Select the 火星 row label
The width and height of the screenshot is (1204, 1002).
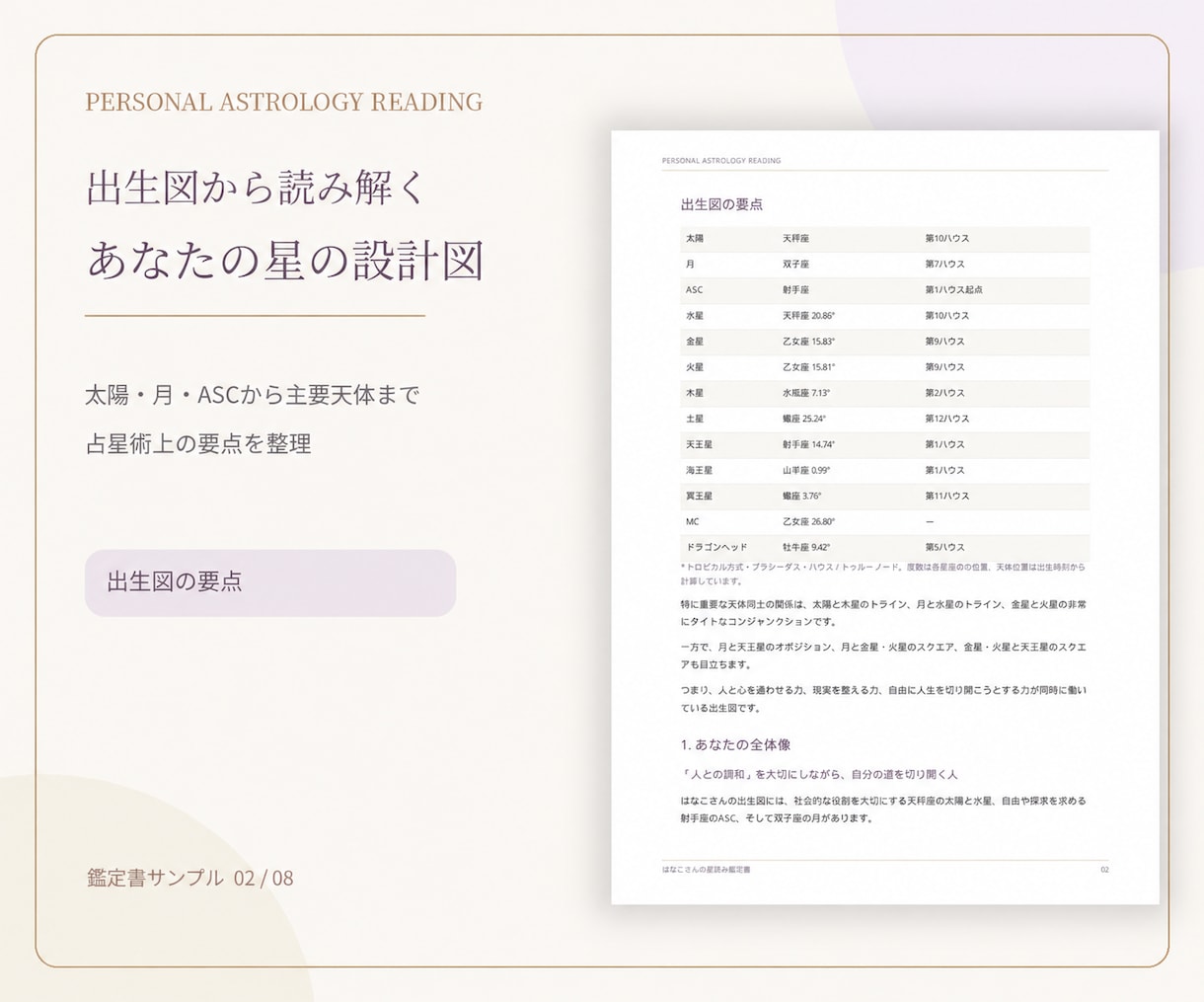tap(695, 367)
